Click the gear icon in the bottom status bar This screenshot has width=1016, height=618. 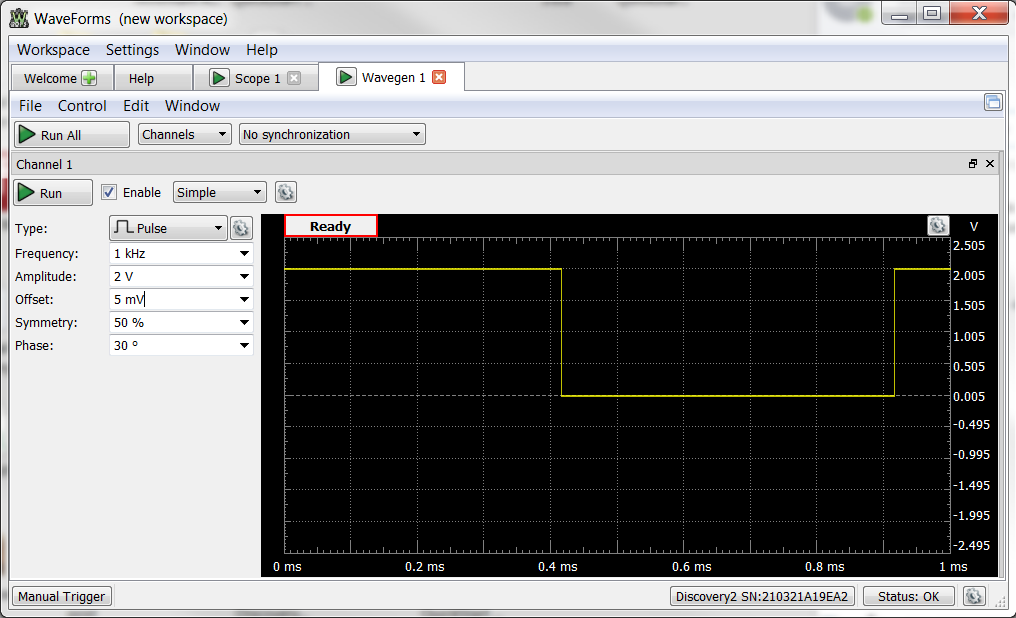coord(974,596)
